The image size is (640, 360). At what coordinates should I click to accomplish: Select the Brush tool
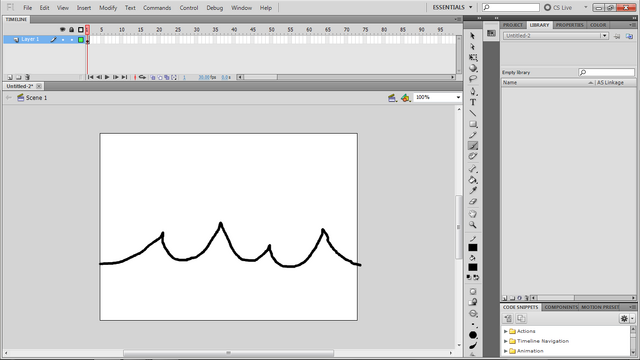tap(473, 146)
